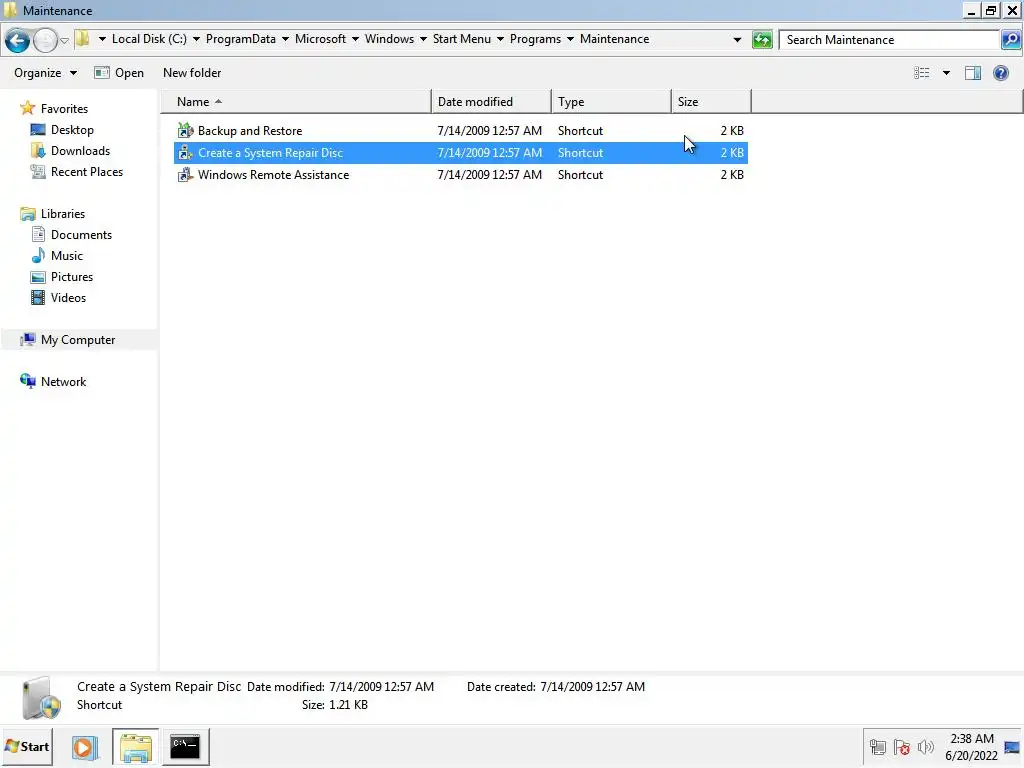
Task: Click the Windows Explorer taskbar icon
Action: 135,746
